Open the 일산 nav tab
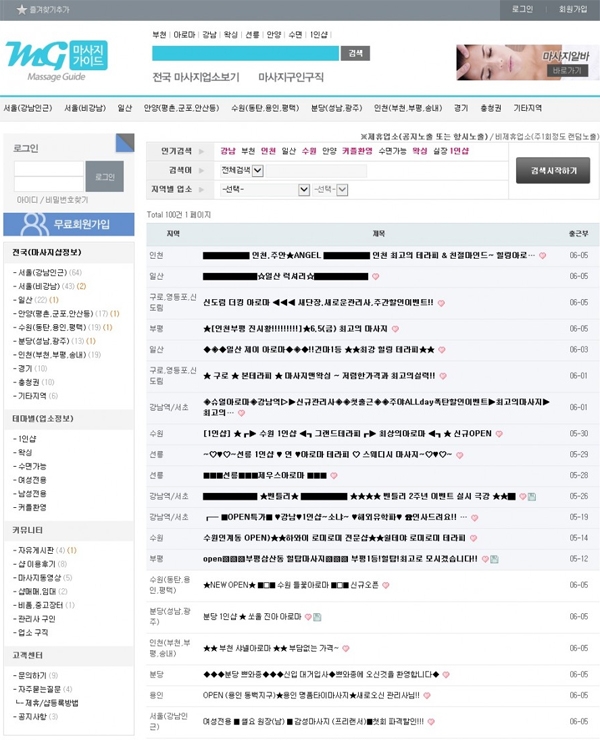600x740 pixels. [x=125, y=108]
